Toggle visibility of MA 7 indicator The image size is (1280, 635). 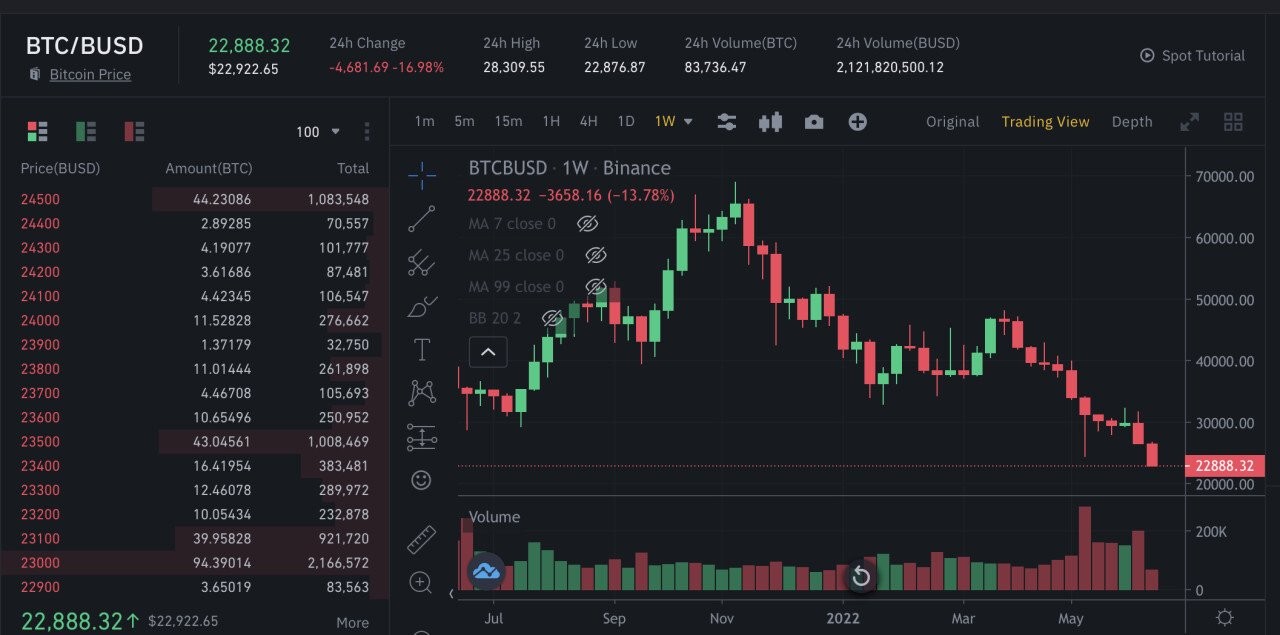(x=587, y=224)
